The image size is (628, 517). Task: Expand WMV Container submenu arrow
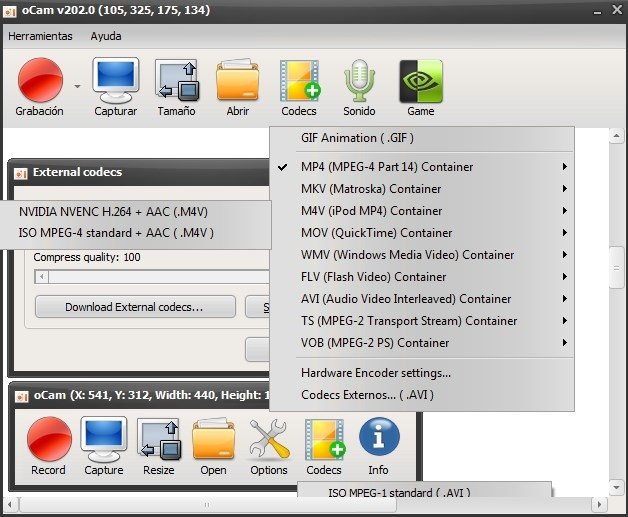pos(564,255)
